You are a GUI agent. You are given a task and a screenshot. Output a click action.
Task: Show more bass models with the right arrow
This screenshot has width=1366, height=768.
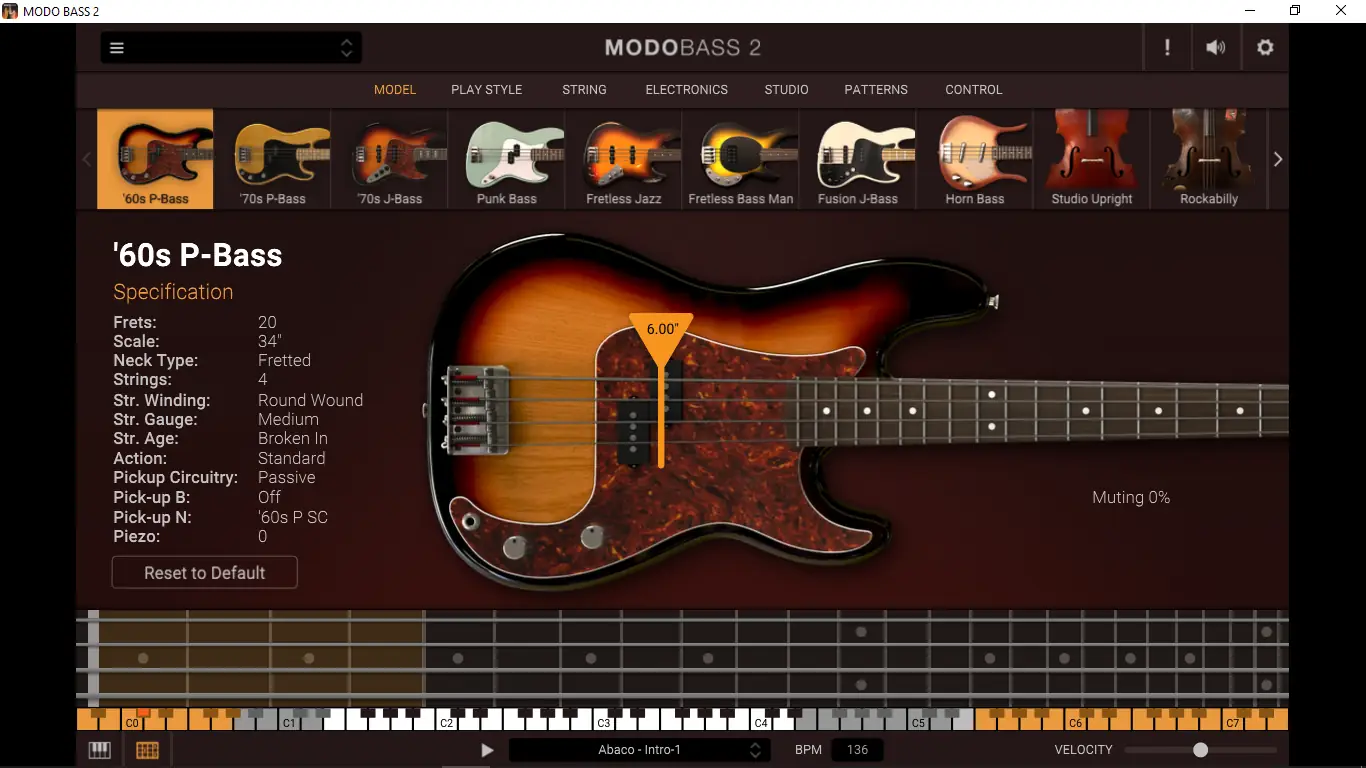1277,159
